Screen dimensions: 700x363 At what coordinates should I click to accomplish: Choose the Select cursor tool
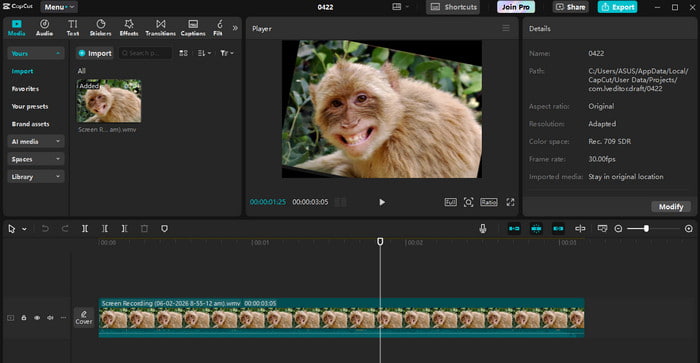pos(12,229)
